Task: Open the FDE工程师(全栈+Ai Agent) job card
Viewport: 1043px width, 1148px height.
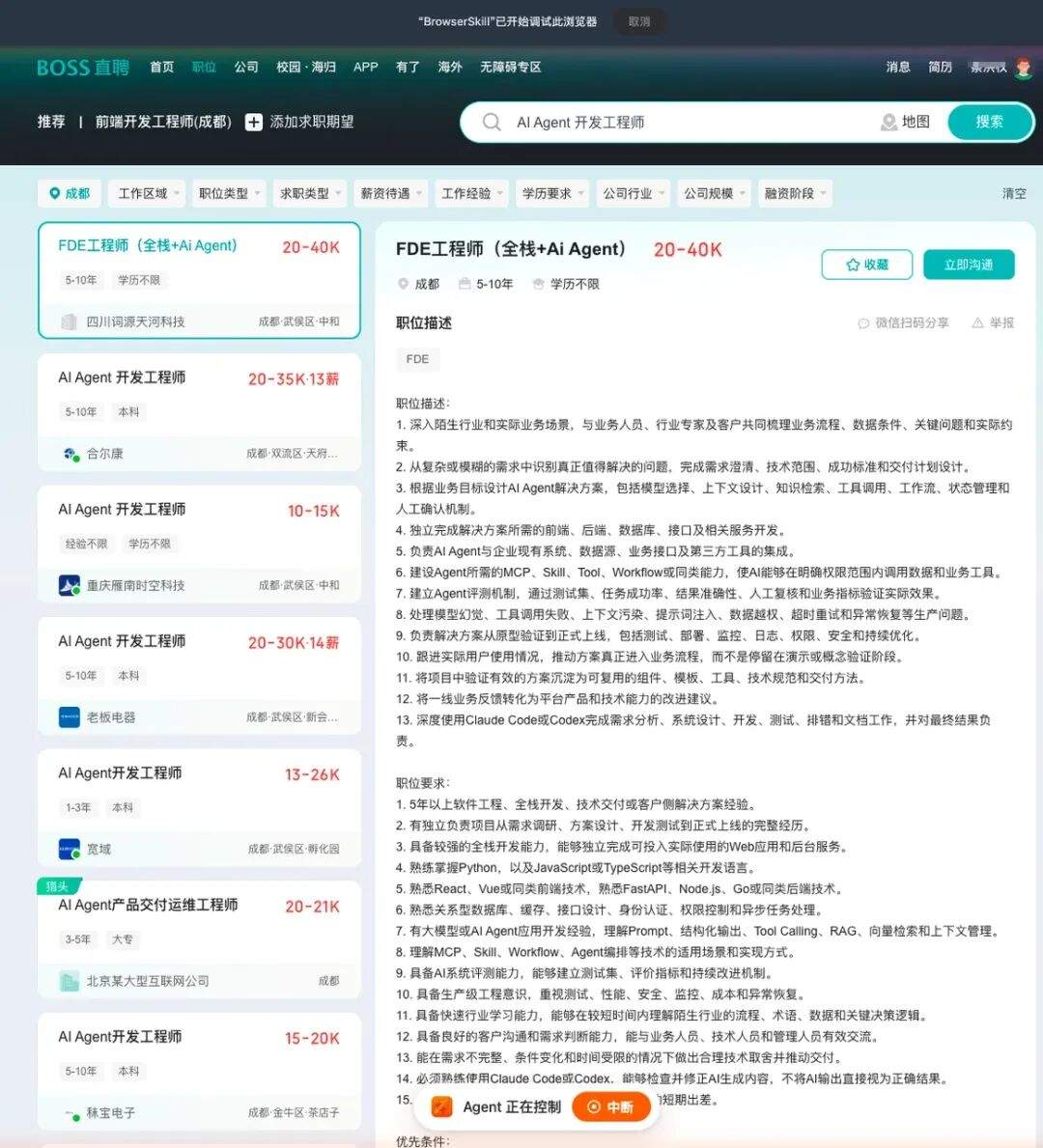Action: (199, 280)
